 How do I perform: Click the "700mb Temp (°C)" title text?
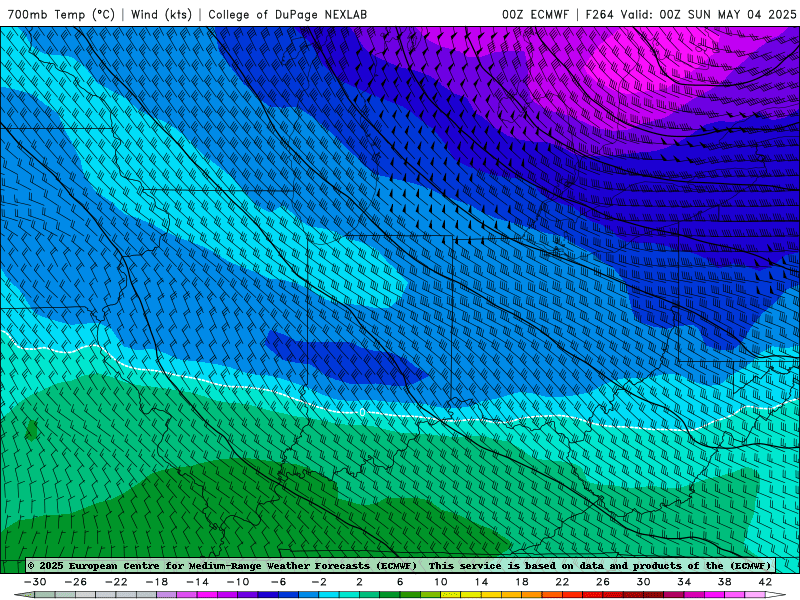pos(61,14)
